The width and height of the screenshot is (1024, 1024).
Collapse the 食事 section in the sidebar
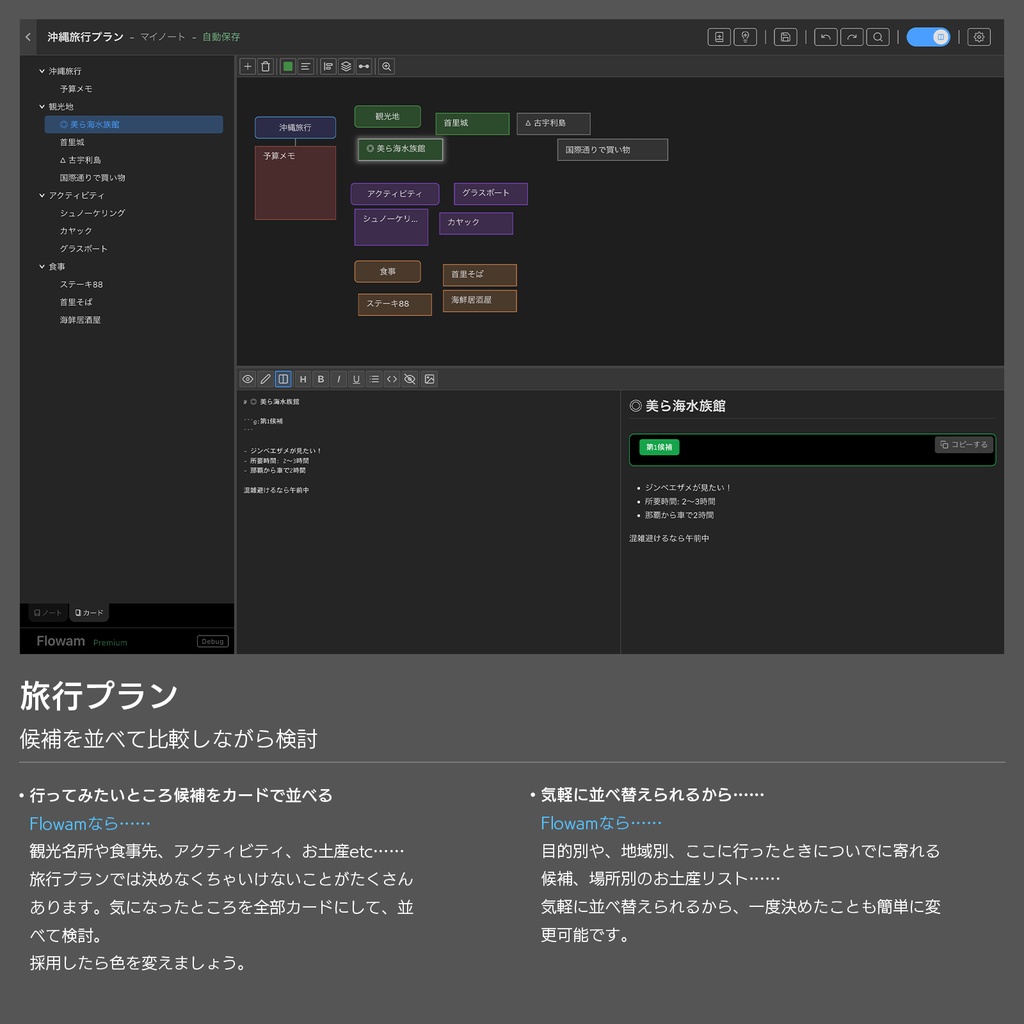pos(40,266)
